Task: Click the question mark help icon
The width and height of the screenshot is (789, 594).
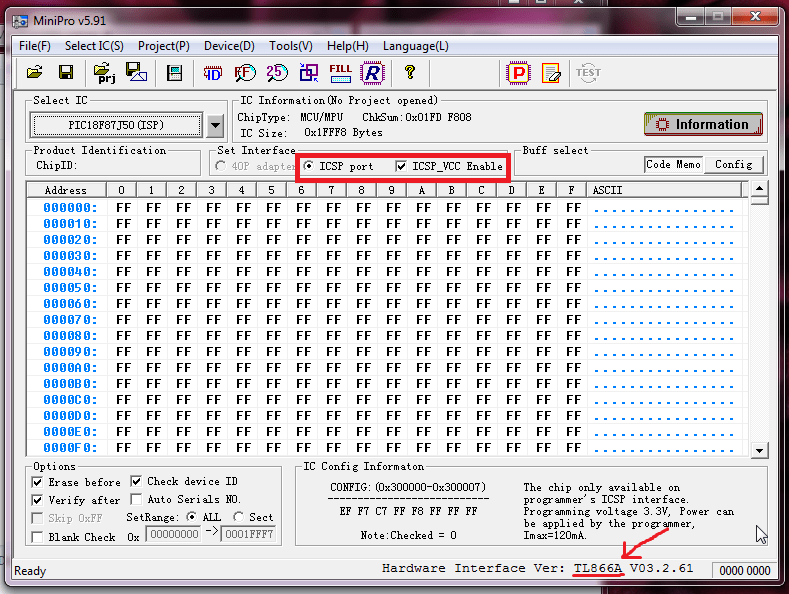Action: point(409,72)
